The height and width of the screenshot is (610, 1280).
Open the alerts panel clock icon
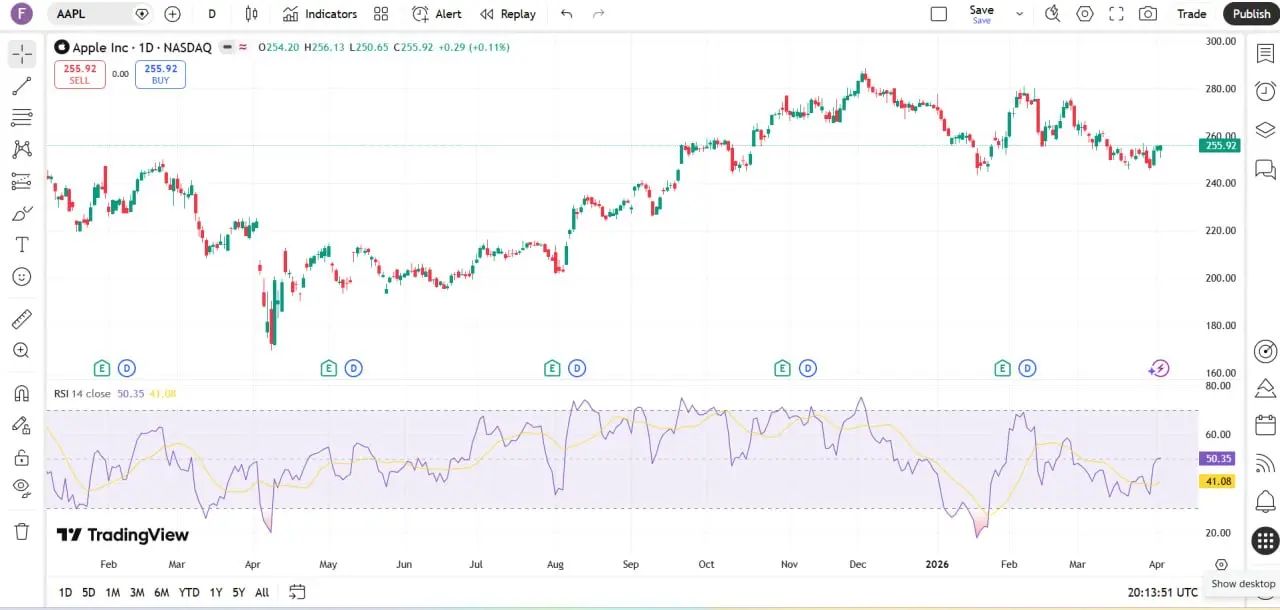point(1265,90)
